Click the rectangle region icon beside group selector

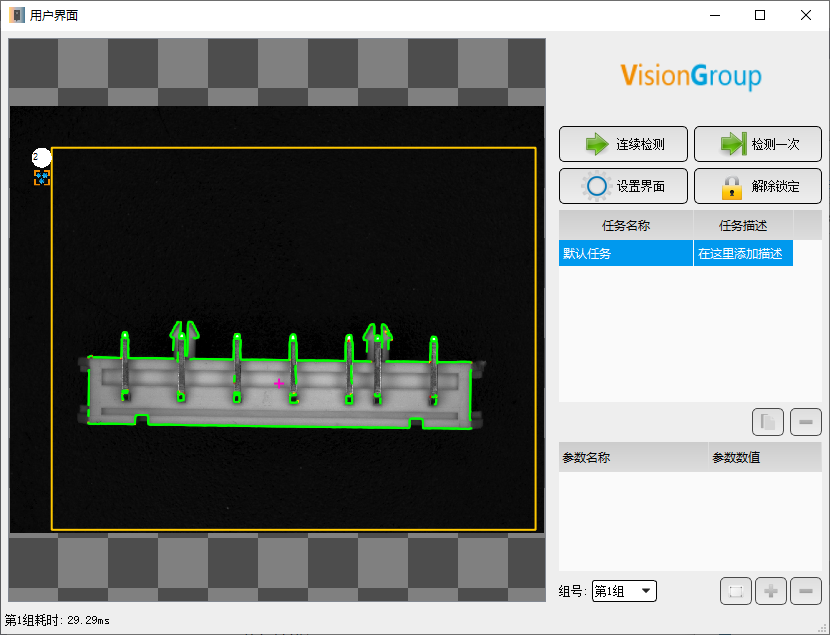tap(736, 591)
